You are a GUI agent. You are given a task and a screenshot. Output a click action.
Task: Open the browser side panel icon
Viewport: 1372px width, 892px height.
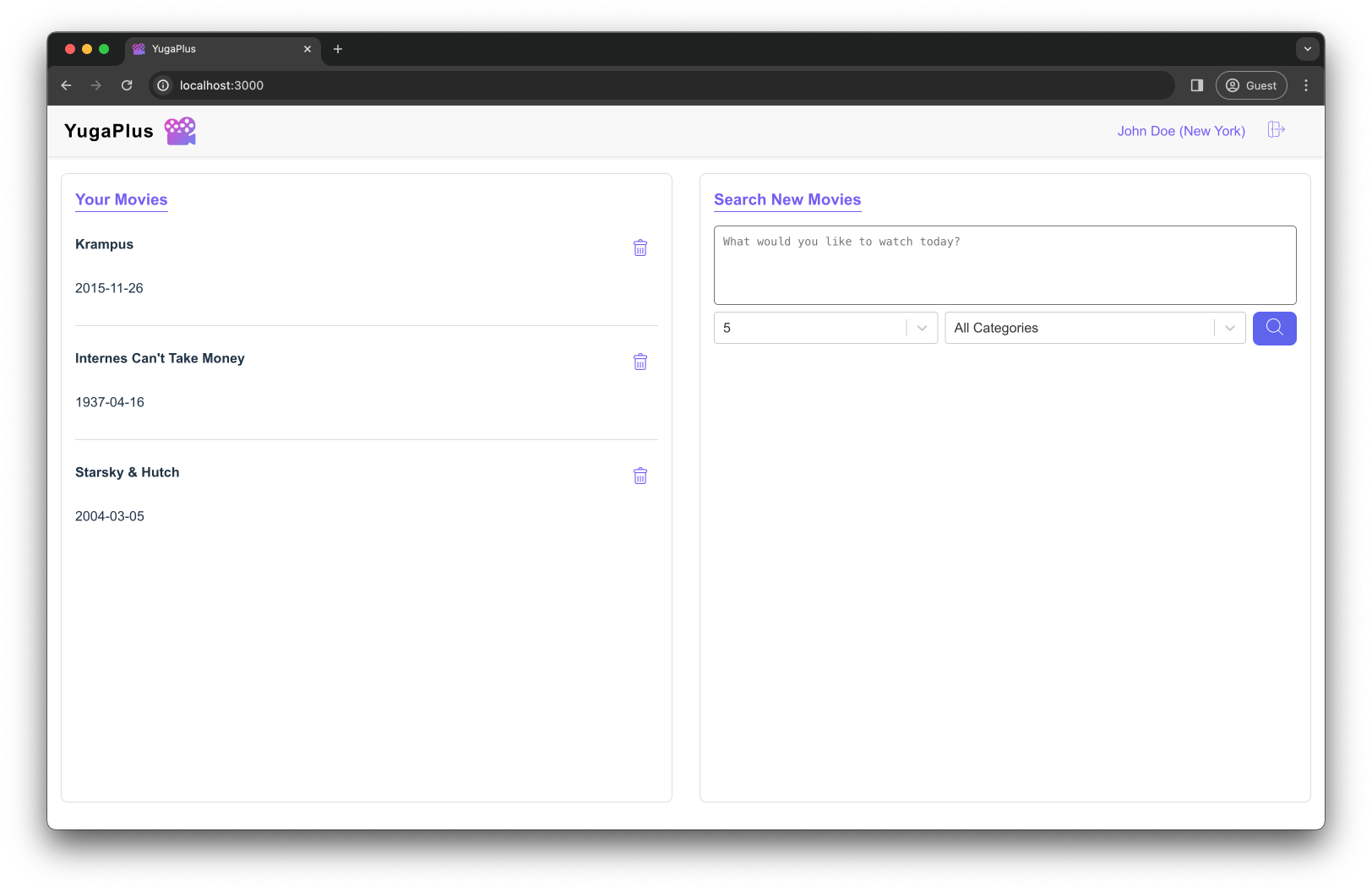click(x=1196, y=85)
